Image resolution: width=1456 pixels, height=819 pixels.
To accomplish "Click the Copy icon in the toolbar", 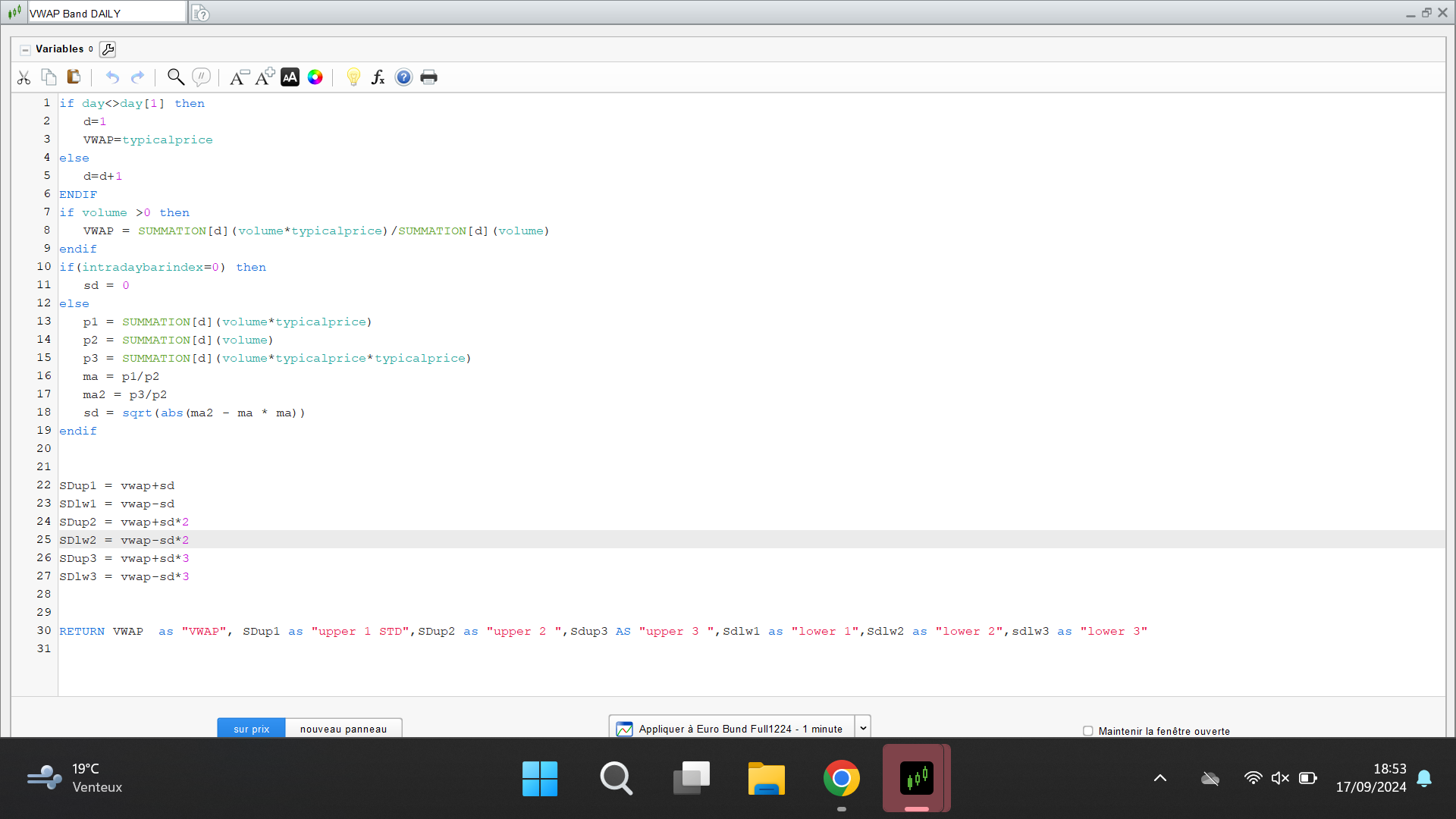I will (49, 77).
